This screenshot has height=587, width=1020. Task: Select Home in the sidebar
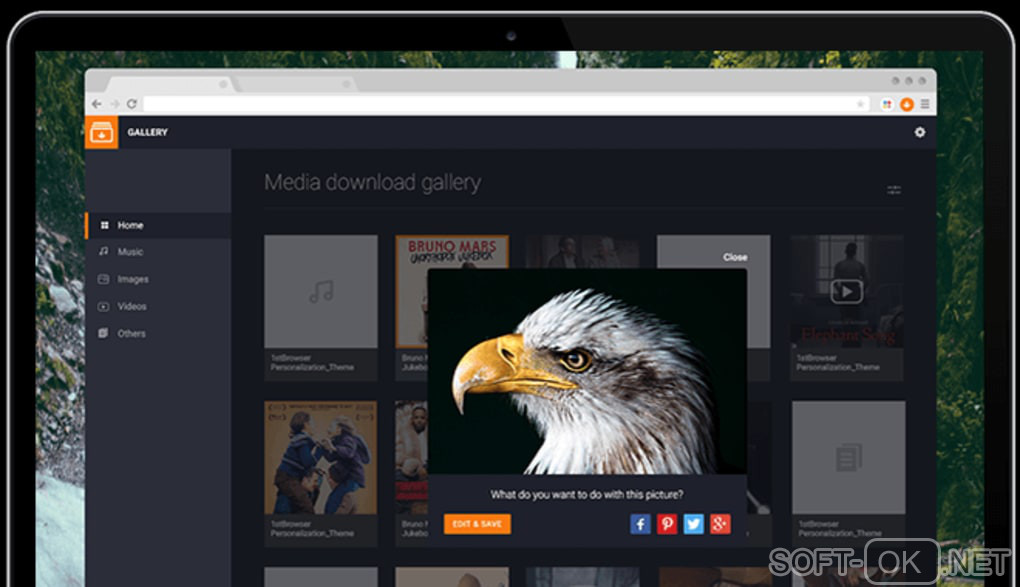pos(158,225)
